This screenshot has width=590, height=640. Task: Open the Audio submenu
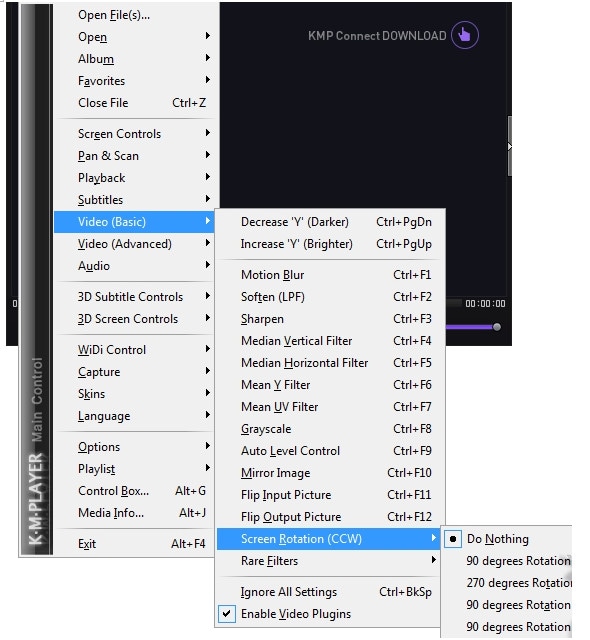(x=134, y=266)
